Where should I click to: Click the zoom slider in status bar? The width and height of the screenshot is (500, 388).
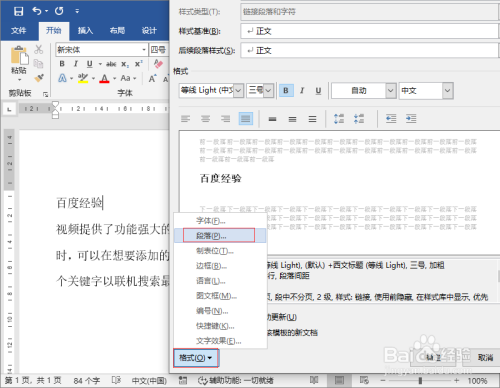coord(420,380)
